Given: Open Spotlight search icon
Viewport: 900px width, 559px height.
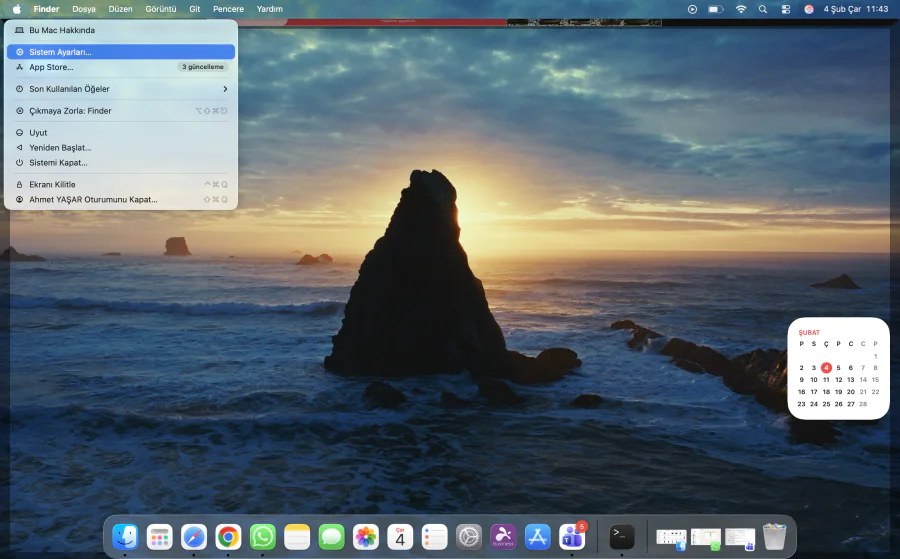Looking at the screenshot, I should [763, 9].
